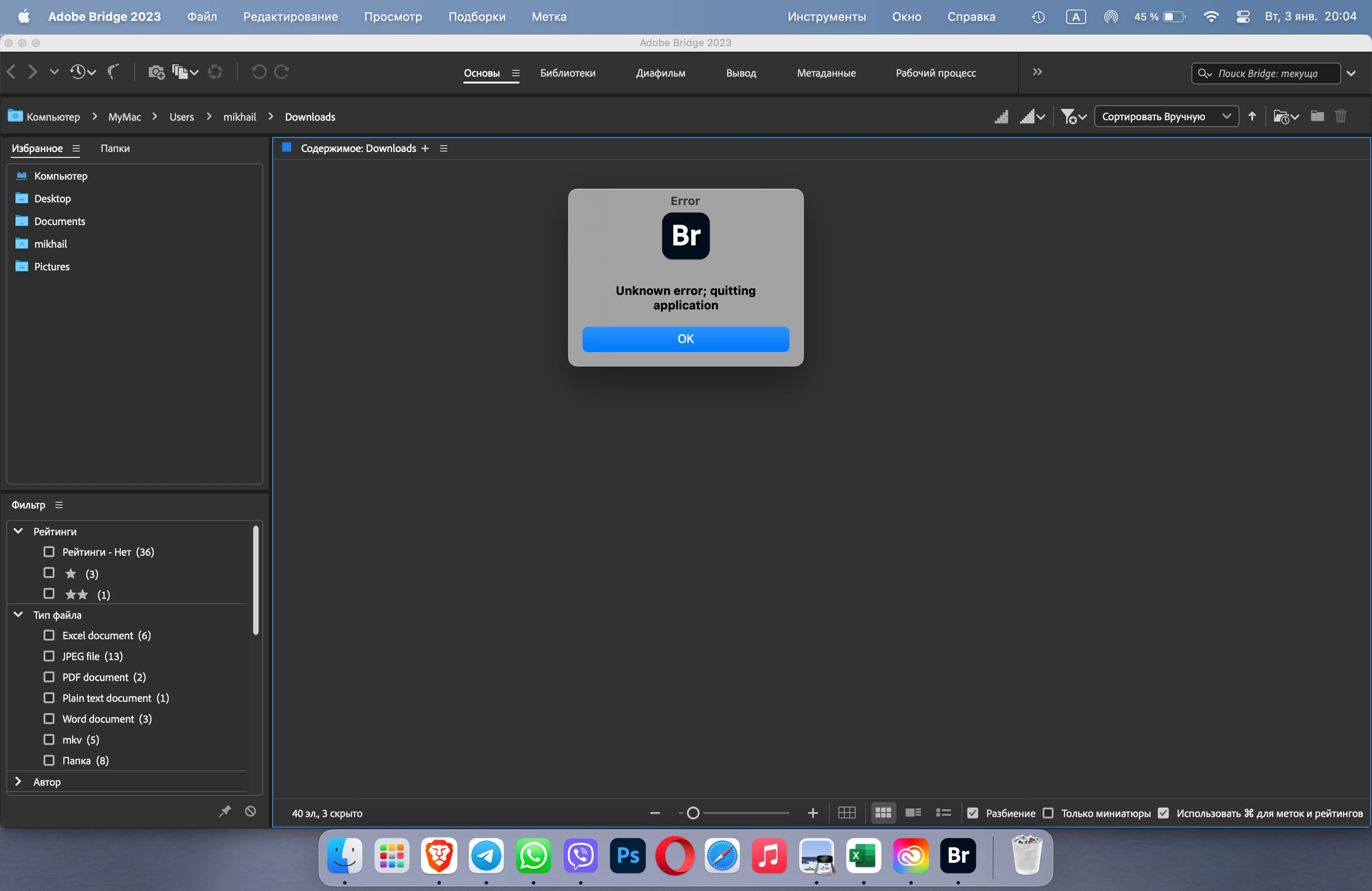This screenshot has width=1372, height=891.
Task: Click the trash icon in path bar
Action: [x=1340, y=117]
